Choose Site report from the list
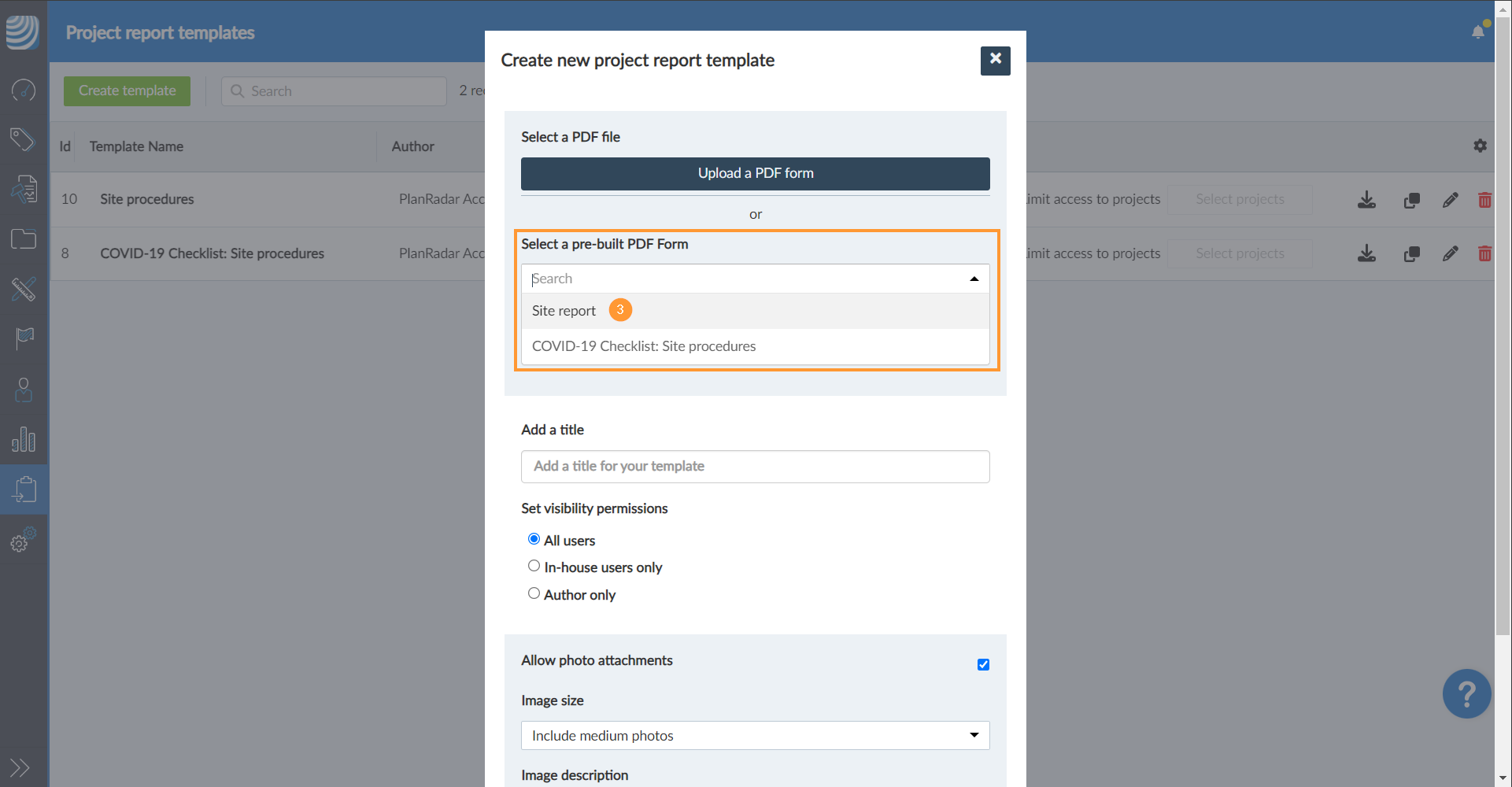This screenshot has width=1512, height=787. (564, 311)
